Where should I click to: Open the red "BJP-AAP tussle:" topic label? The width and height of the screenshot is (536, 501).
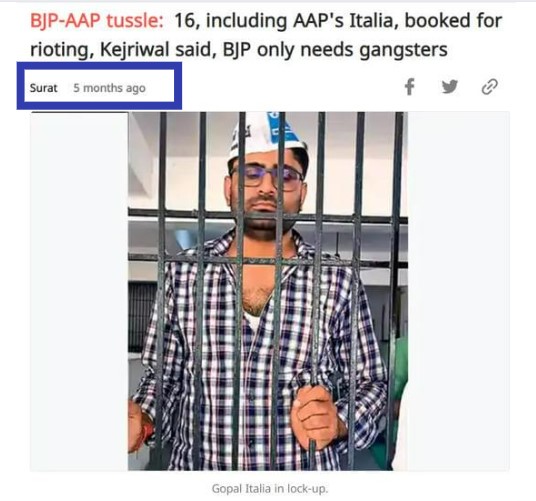click(97, 21)
